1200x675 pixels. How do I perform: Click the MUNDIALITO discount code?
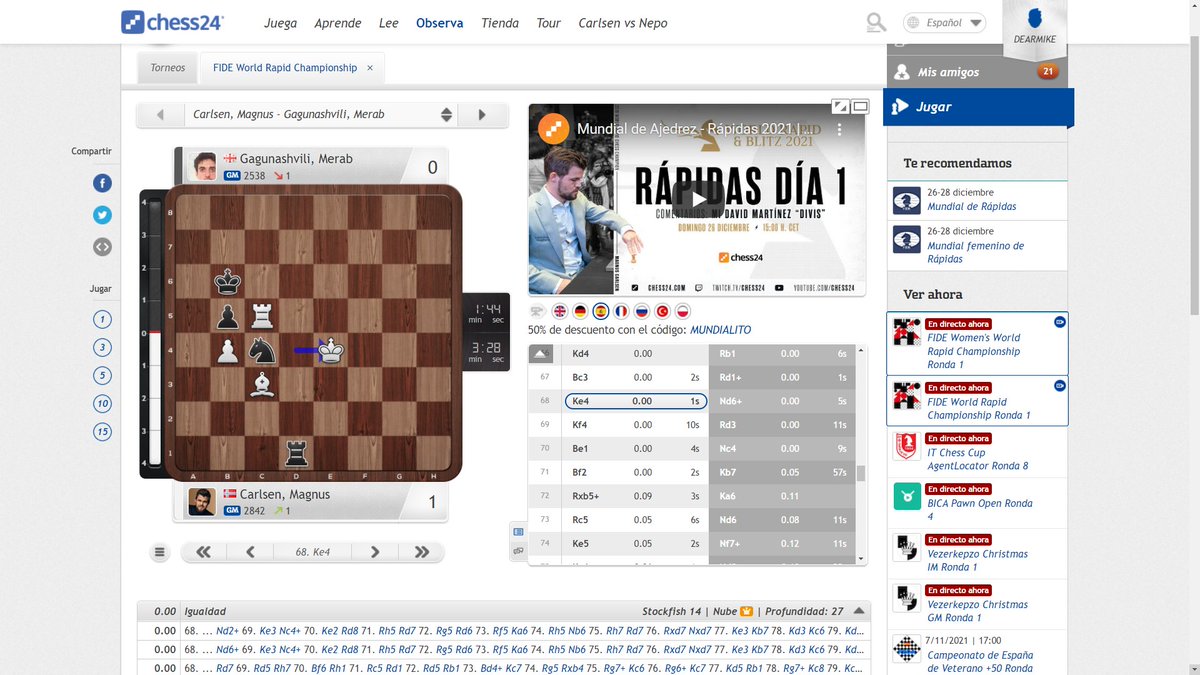tap(720, 330)
